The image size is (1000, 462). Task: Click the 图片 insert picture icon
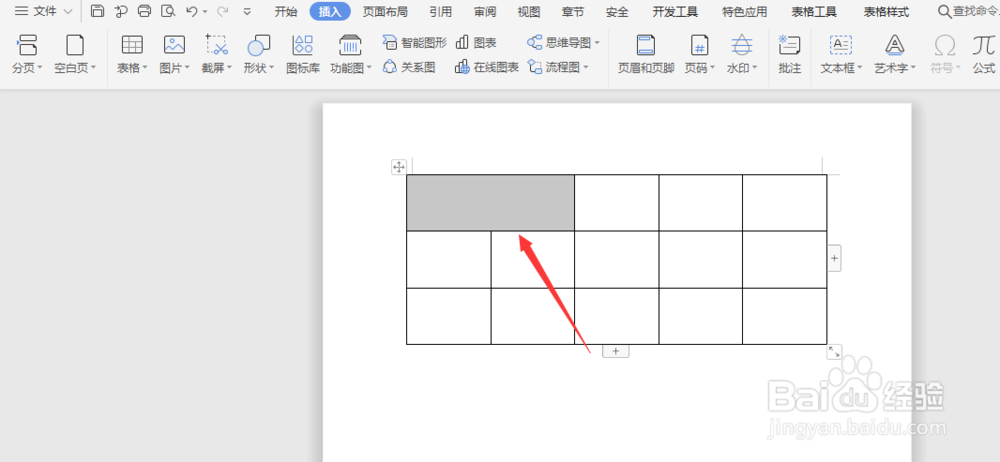pos(174,46)
